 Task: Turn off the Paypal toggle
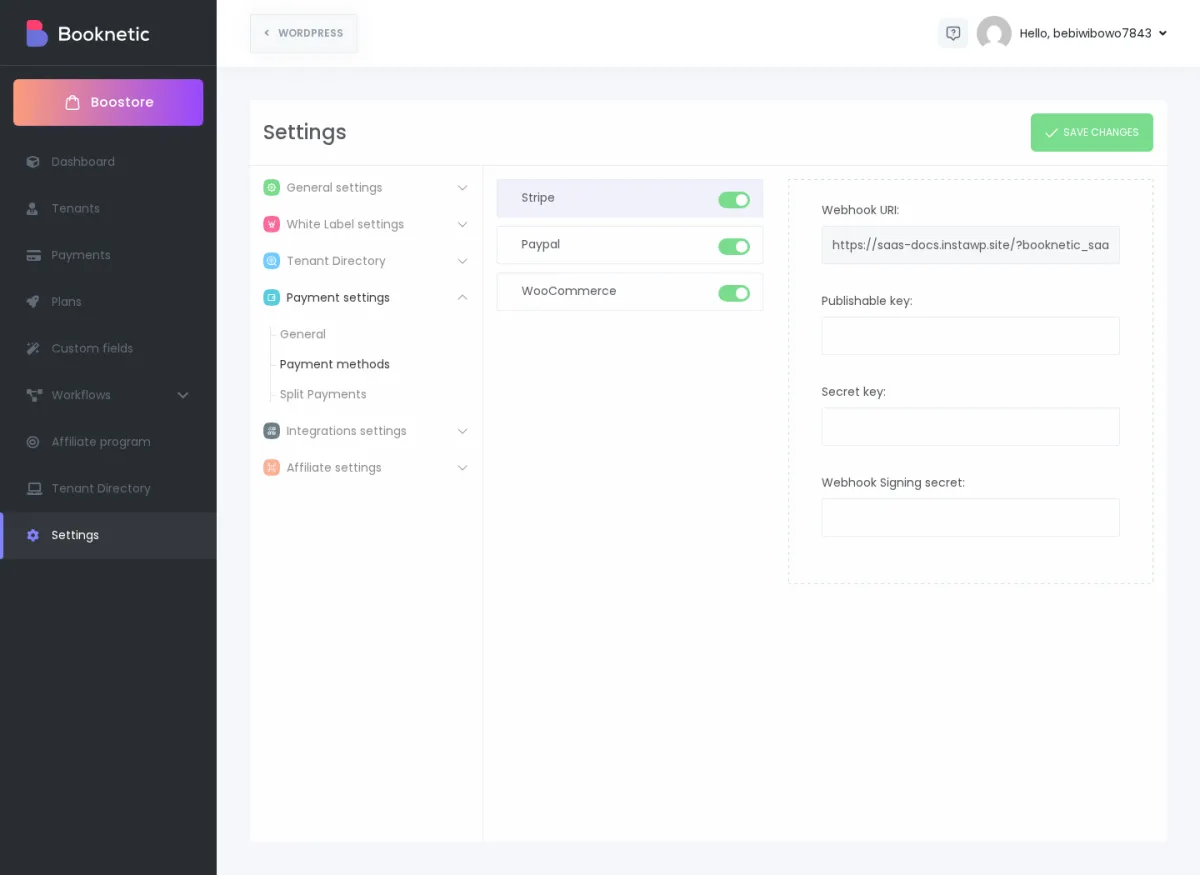(734, 247)
